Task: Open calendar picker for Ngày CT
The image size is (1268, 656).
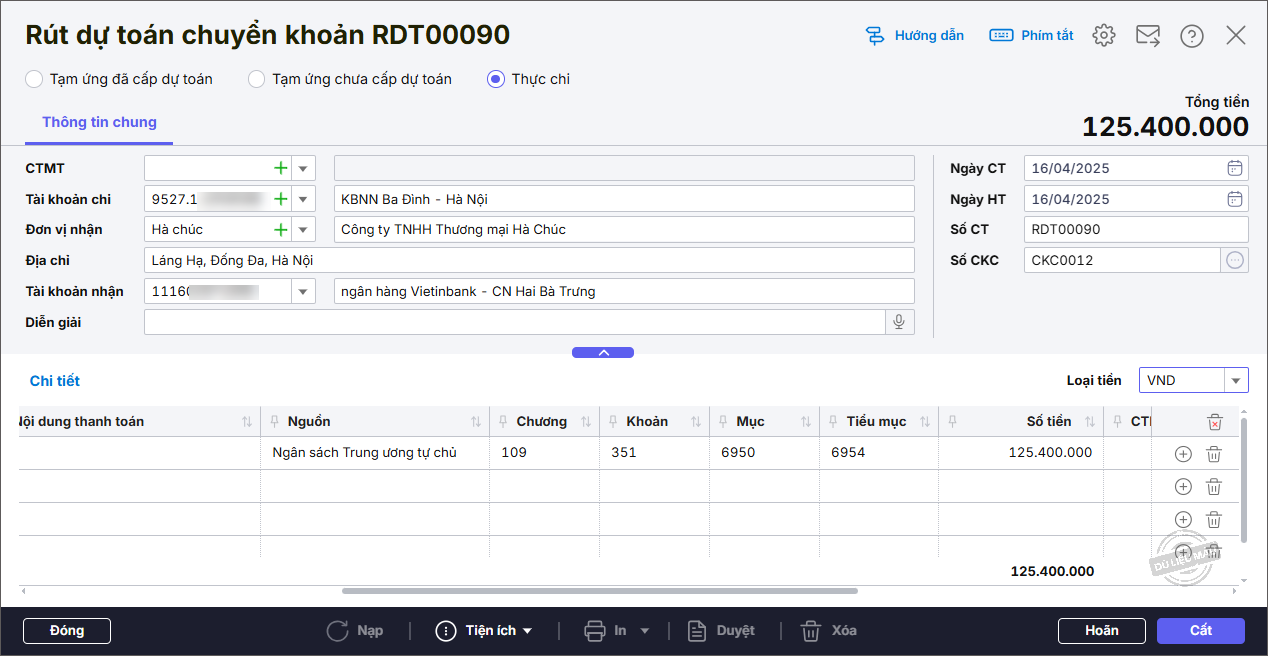Action: [1235, 168]
